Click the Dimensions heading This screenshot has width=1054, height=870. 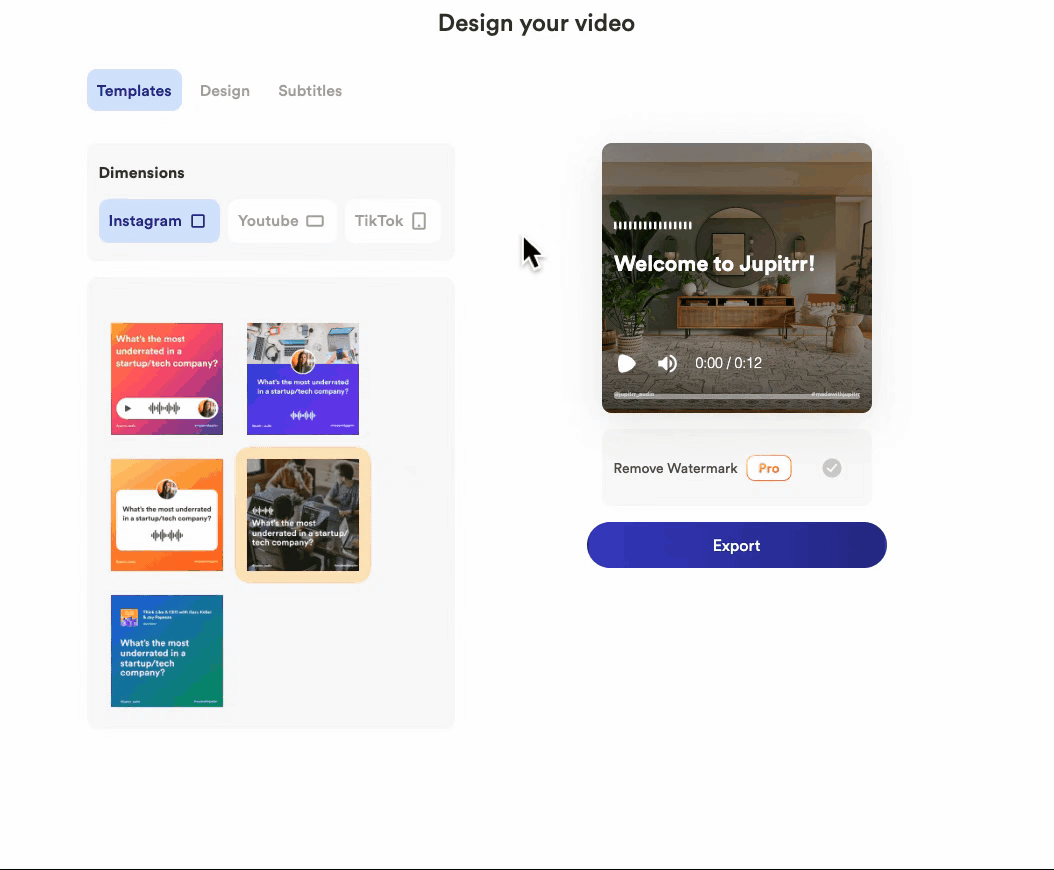click(x=141, y=173)
